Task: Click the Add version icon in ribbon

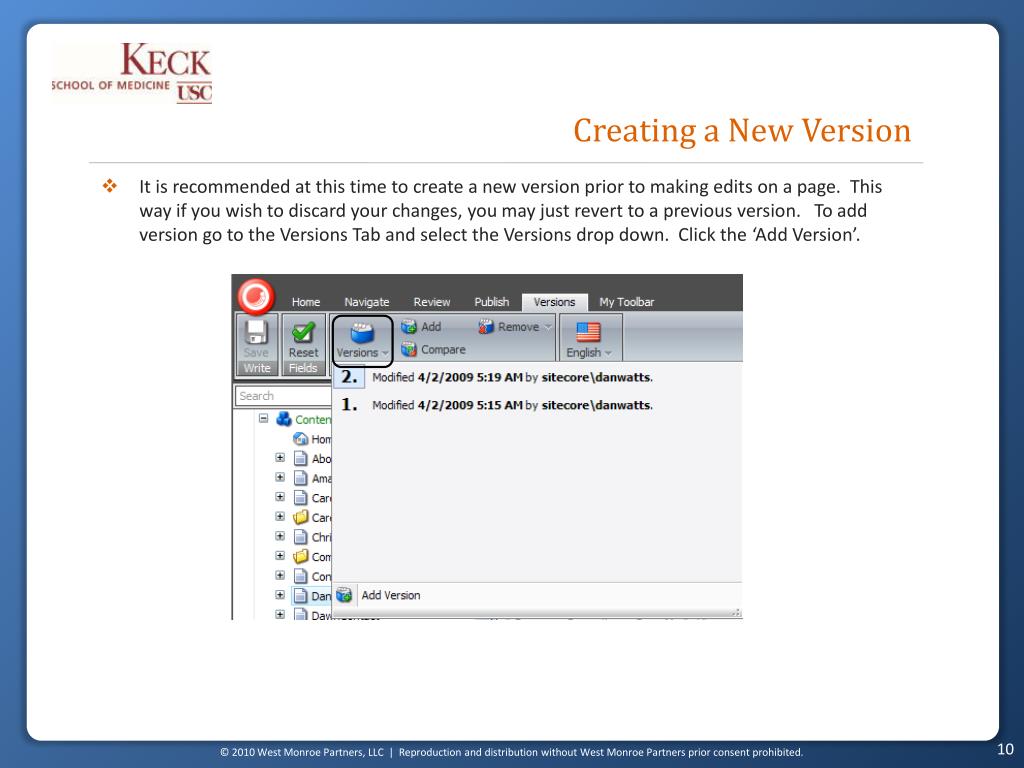Action: tap(409, 327)
